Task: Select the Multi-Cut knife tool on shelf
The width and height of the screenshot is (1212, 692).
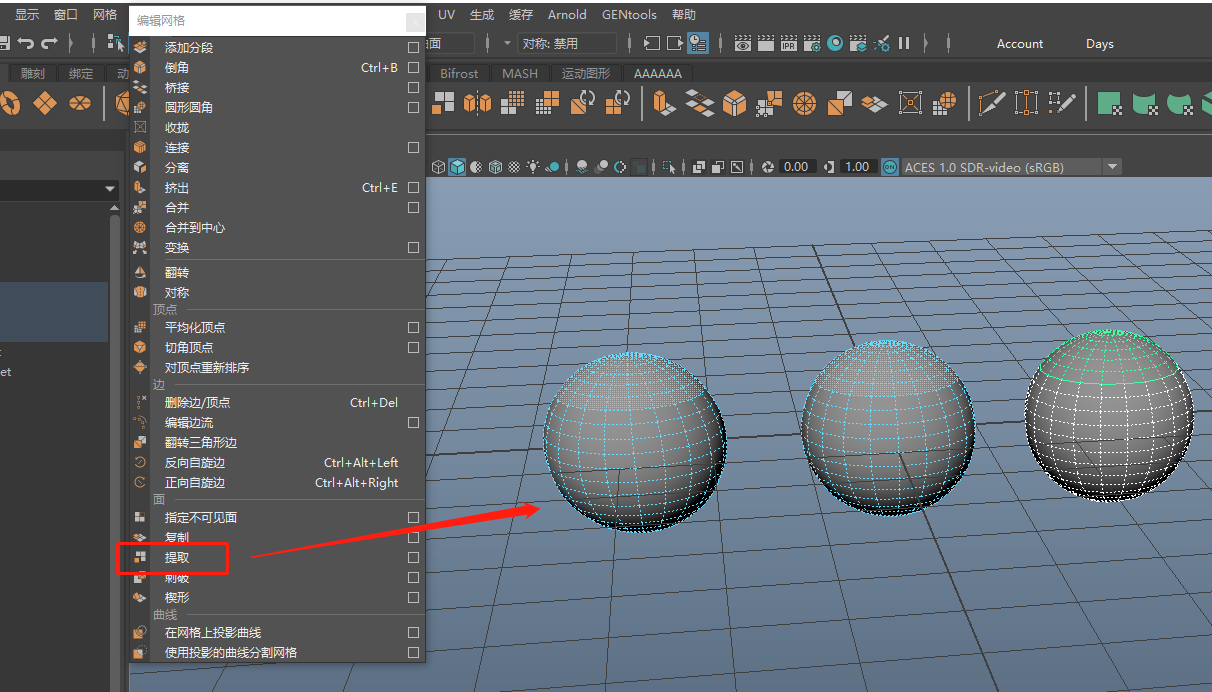Action: coord(991,102)
